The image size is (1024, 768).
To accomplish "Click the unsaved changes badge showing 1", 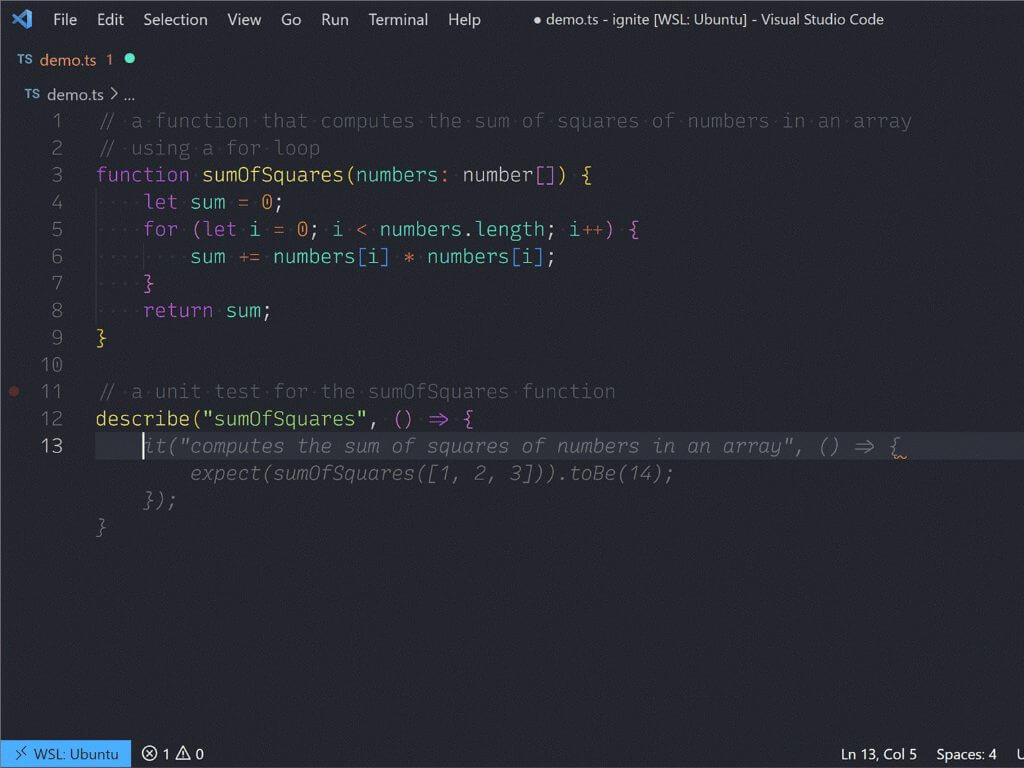I will point(111,60).
